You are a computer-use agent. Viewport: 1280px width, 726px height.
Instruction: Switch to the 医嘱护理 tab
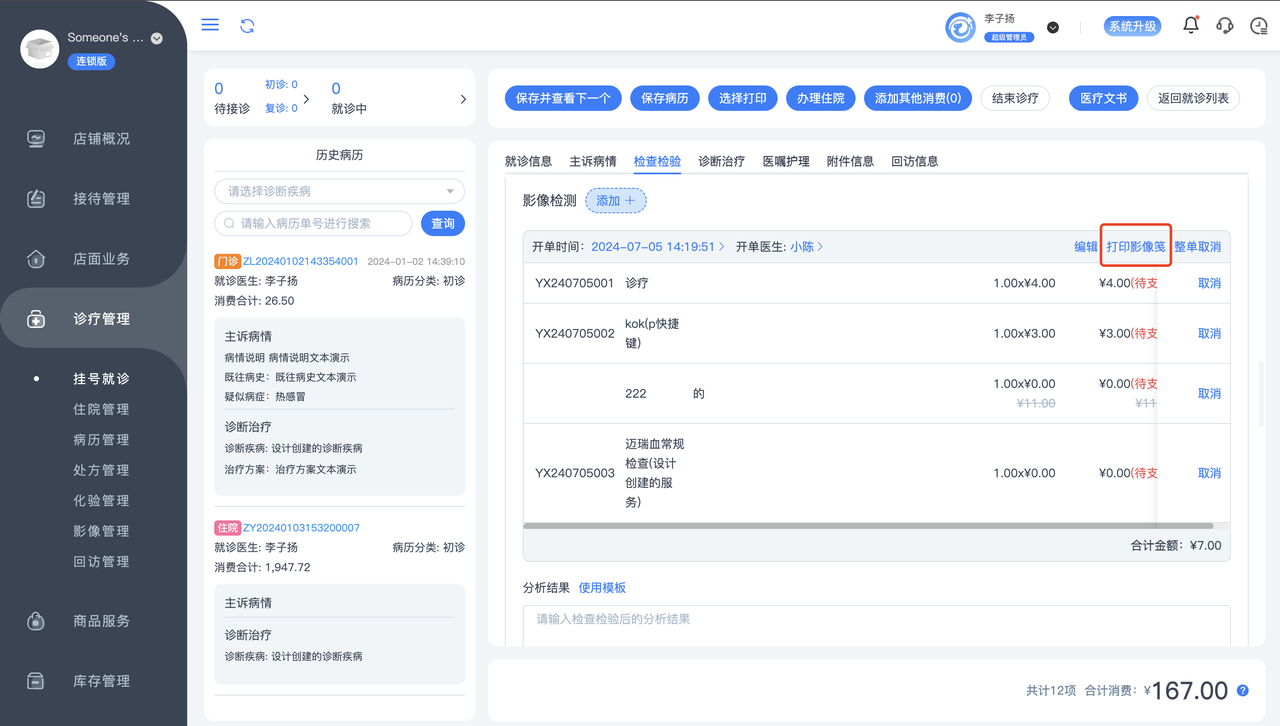(785, 161)
